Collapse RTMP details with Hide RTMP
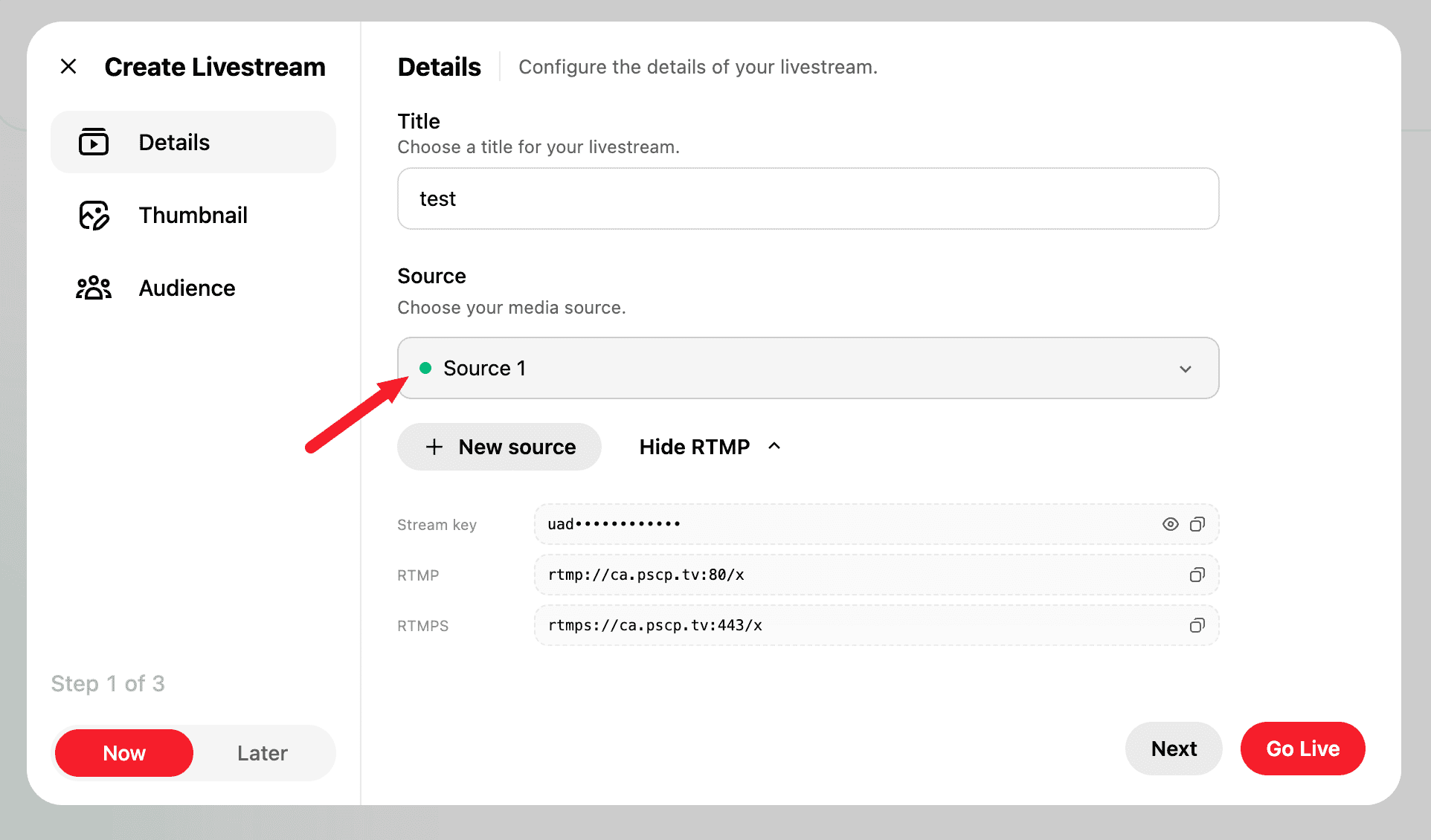Screen dimensions: 1431x840 tap(710, 447)
